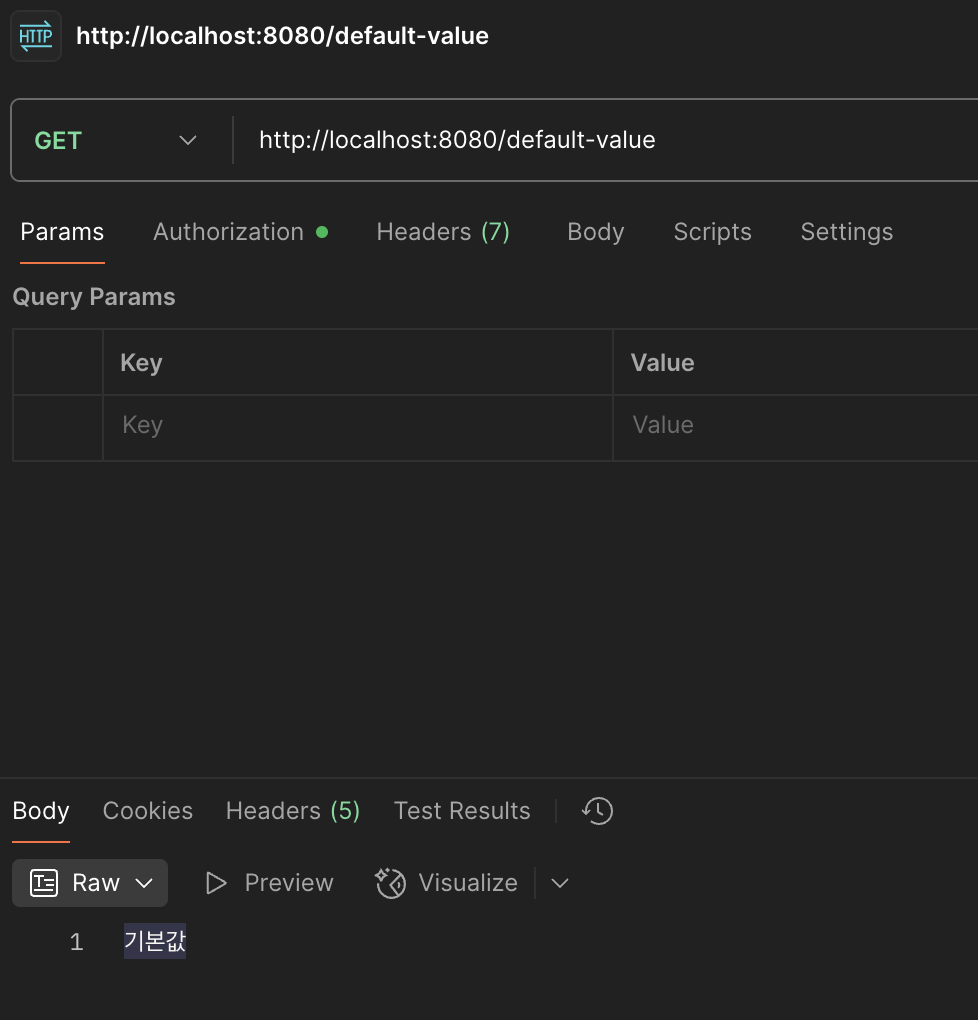Open the Test Results tab
This screenshot has width=978, height=1020.
pos(462,811)
